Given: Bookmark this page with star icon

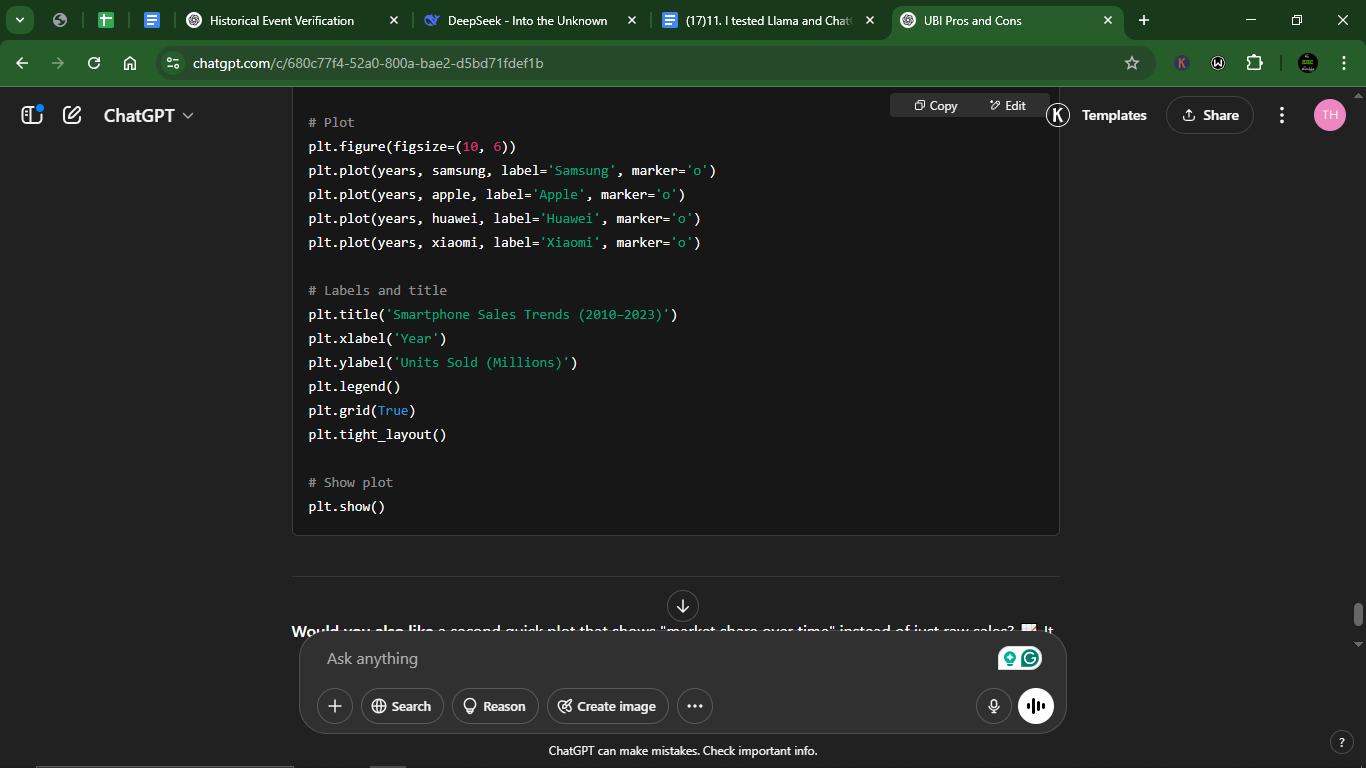Looking at the screenshot, I should pyautogui.click(x=1132, y=63).
